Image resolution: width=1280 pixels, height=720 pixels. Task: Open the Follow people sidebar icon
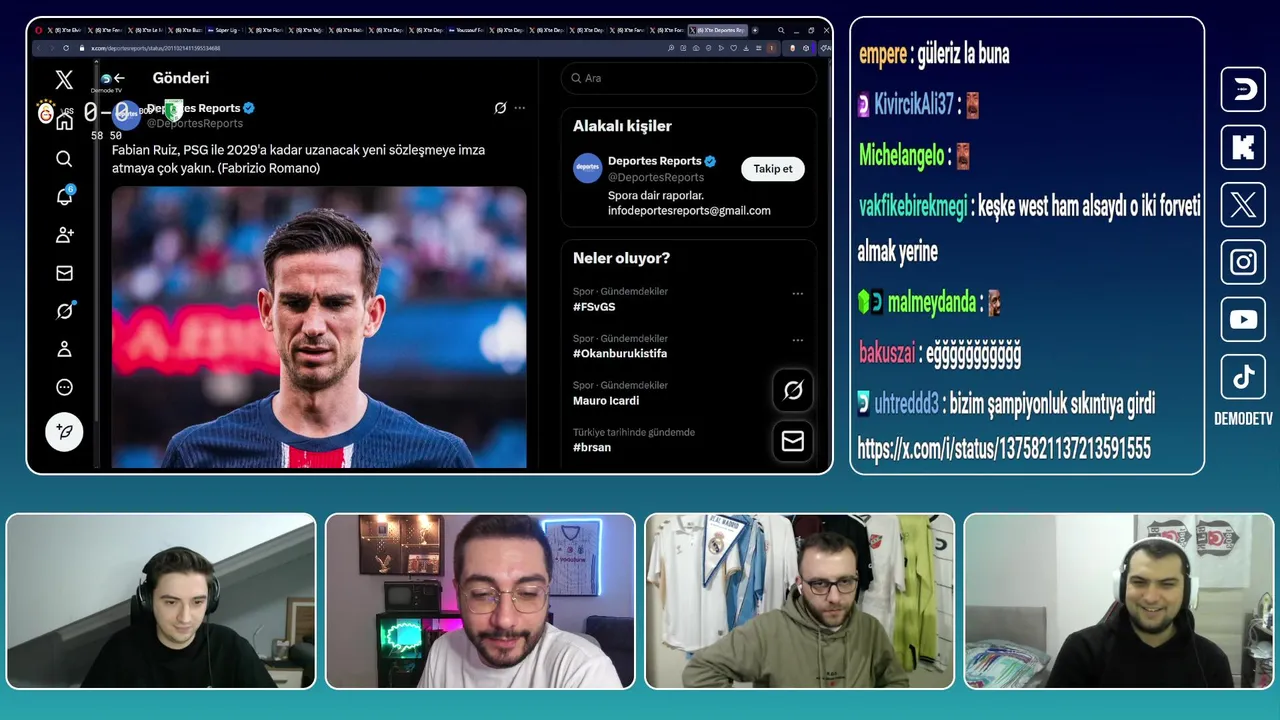pyautogui.click(x=64, y=235)
